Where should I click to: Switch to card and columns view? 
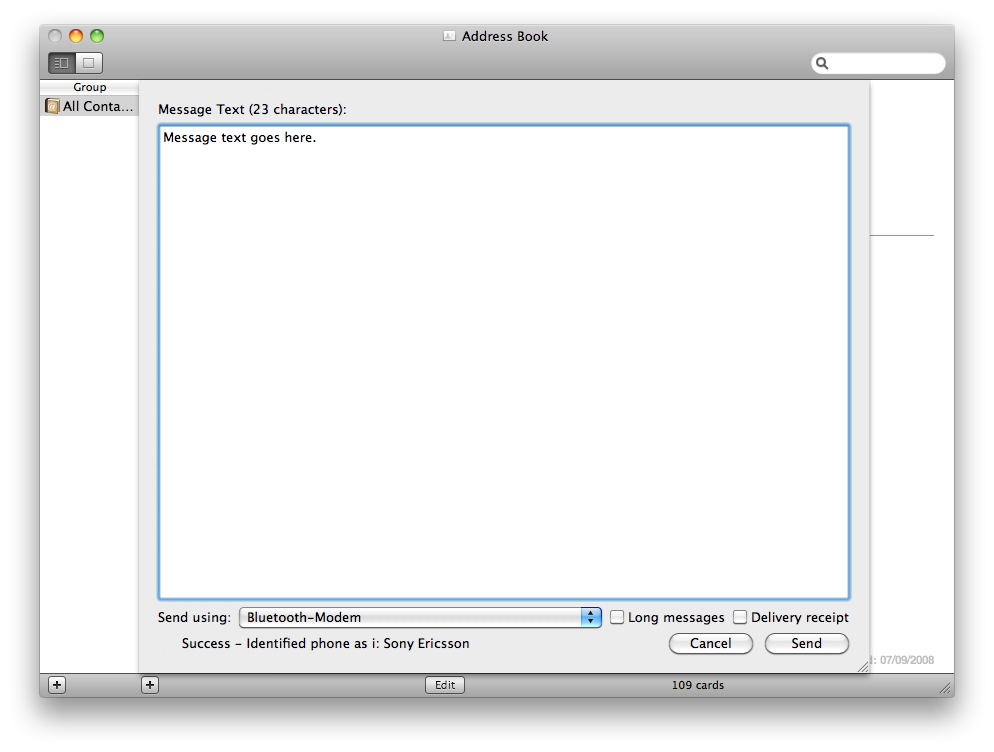click(62, 63)
